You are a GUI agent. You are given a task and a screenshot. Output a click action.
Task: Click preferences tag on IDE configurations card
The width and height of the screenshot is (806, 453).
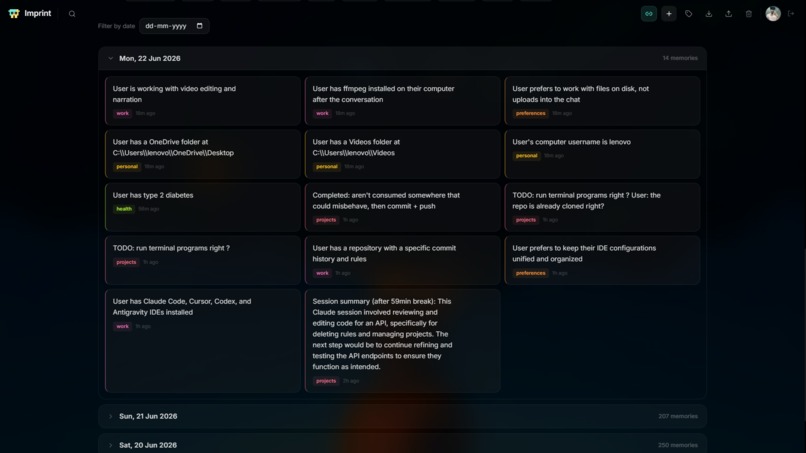tap(530, 273)
